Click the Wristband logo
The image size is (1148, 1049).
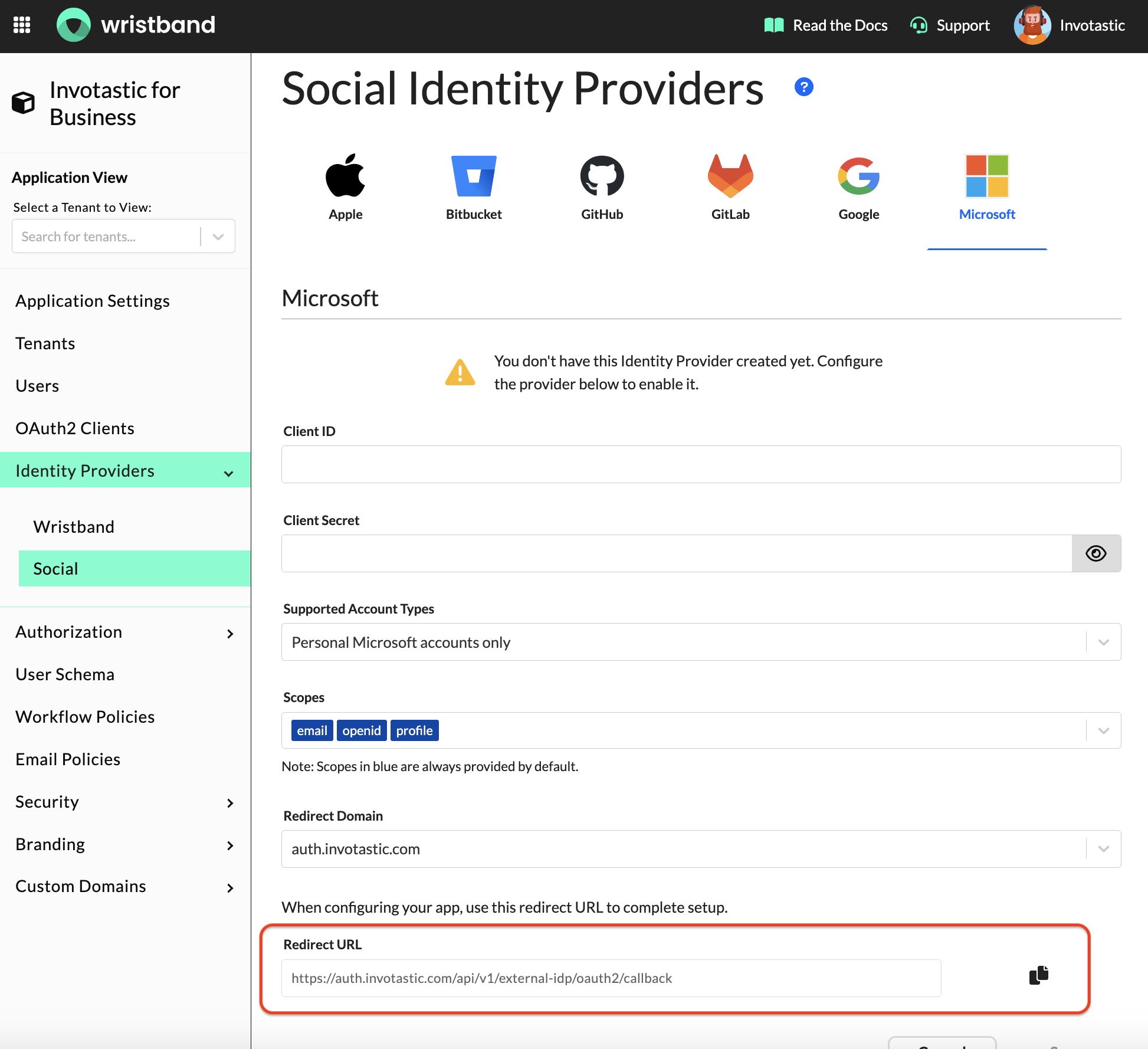[x=74, y=25]
